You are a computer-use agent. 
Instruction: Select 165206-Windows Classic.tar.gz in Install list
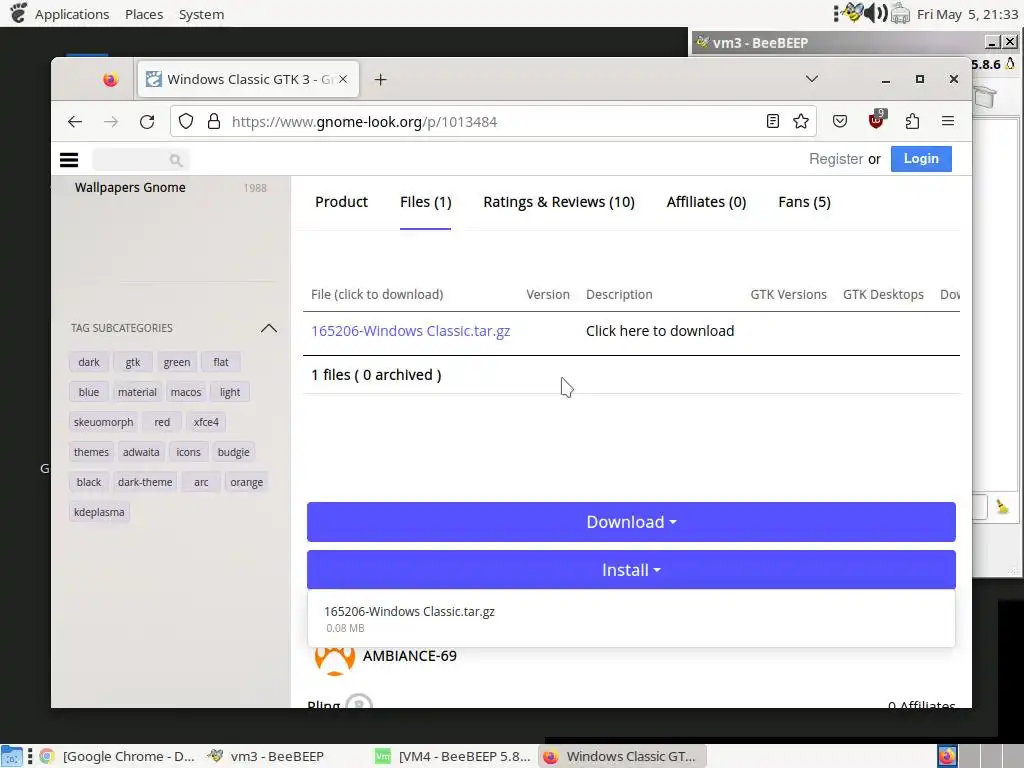point(631,618)
